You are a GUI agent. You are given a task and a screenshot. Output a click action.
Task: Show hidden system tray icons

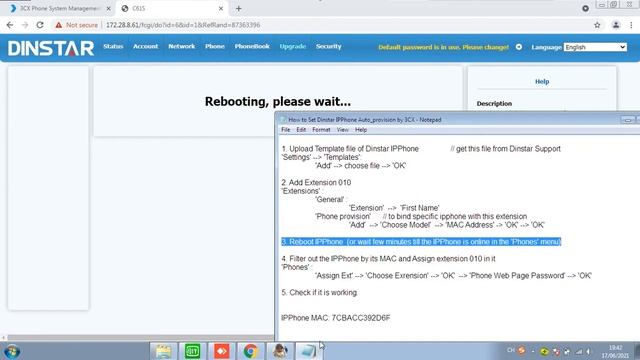(533, 351)
